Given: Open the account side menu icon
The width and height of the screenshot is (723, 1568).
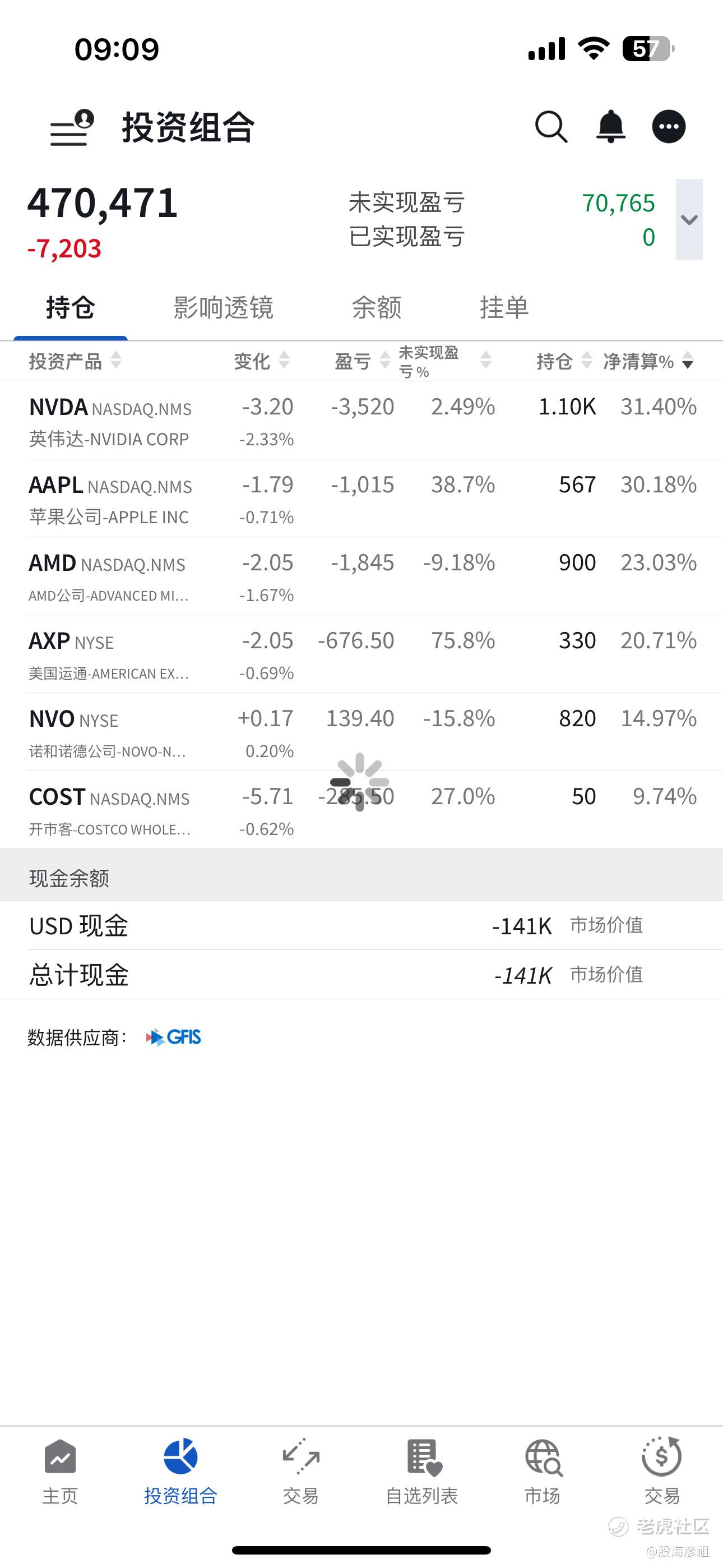Looking at the screenshot, I should [72, 128].
